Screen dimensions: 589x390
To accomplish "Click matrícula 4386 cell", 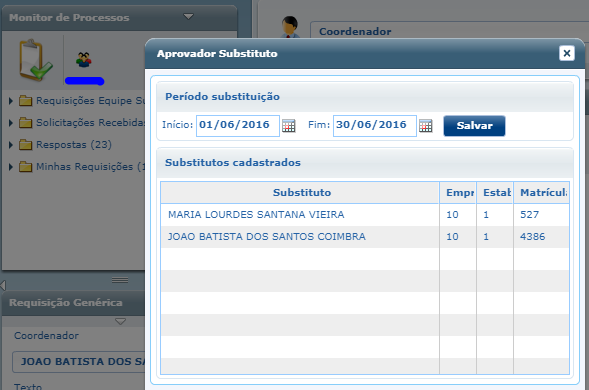I will tap(541, 237).
